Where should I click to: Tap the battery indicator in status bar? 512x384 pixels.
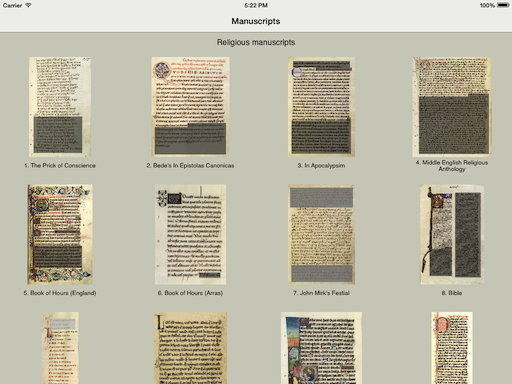(503, 5)
